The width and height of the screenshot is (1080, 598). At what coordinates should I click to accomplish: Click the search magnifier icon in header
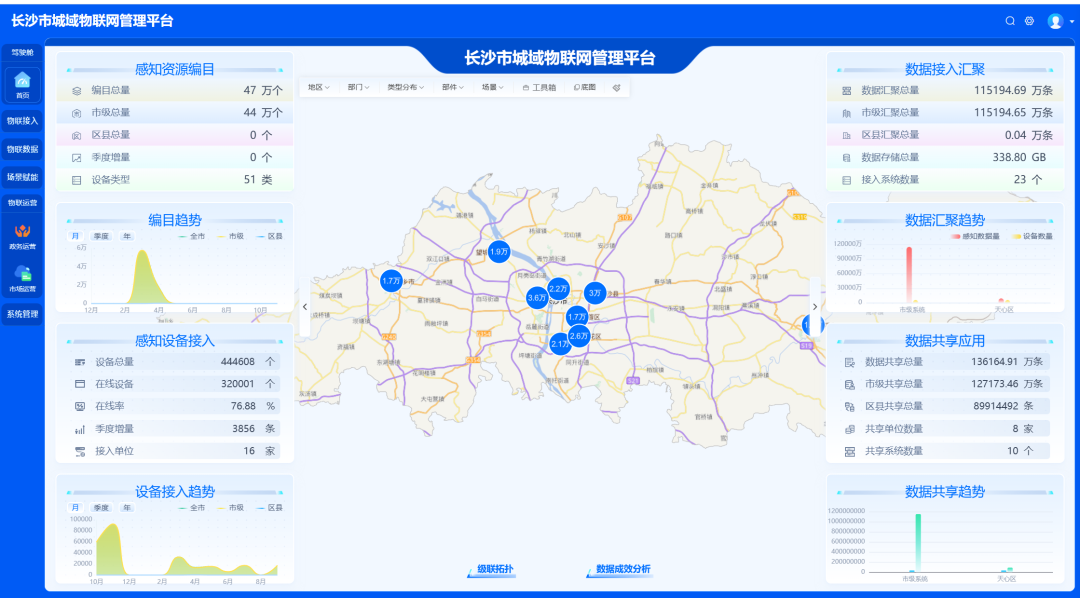coord(1010,21)
